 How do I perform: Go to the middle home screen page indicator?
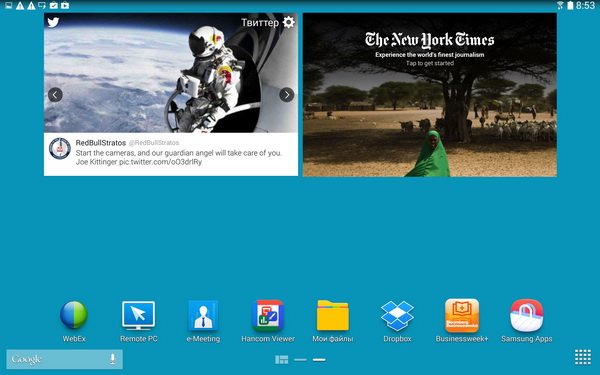[x=300, y=360]
